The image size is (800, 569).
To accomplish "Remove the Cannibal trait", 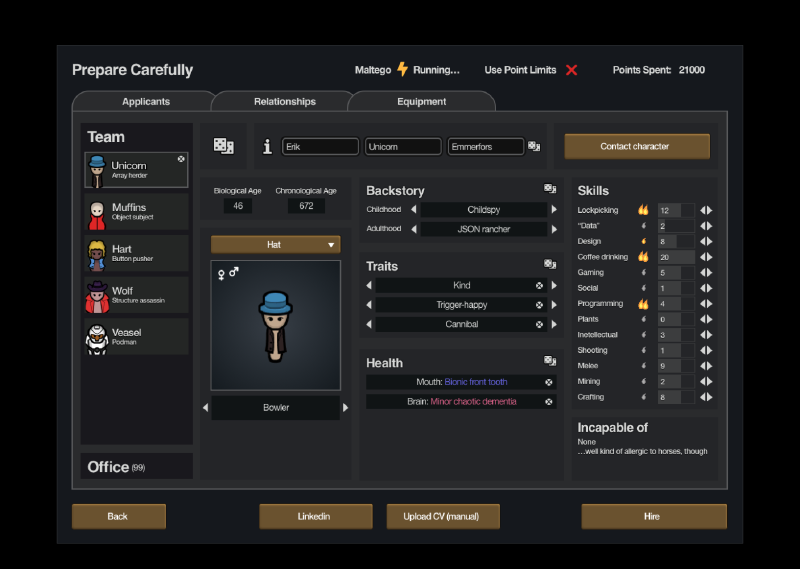I will 539,325.
